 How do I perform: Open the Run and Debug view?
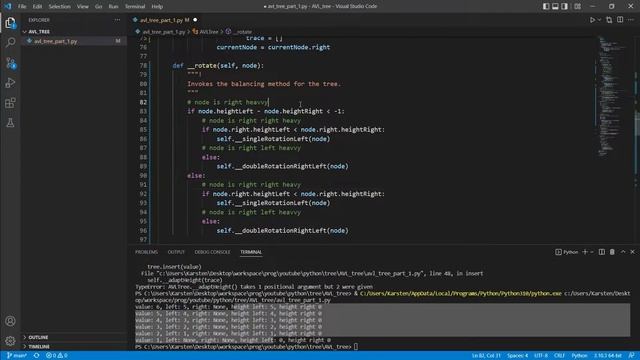10,83
